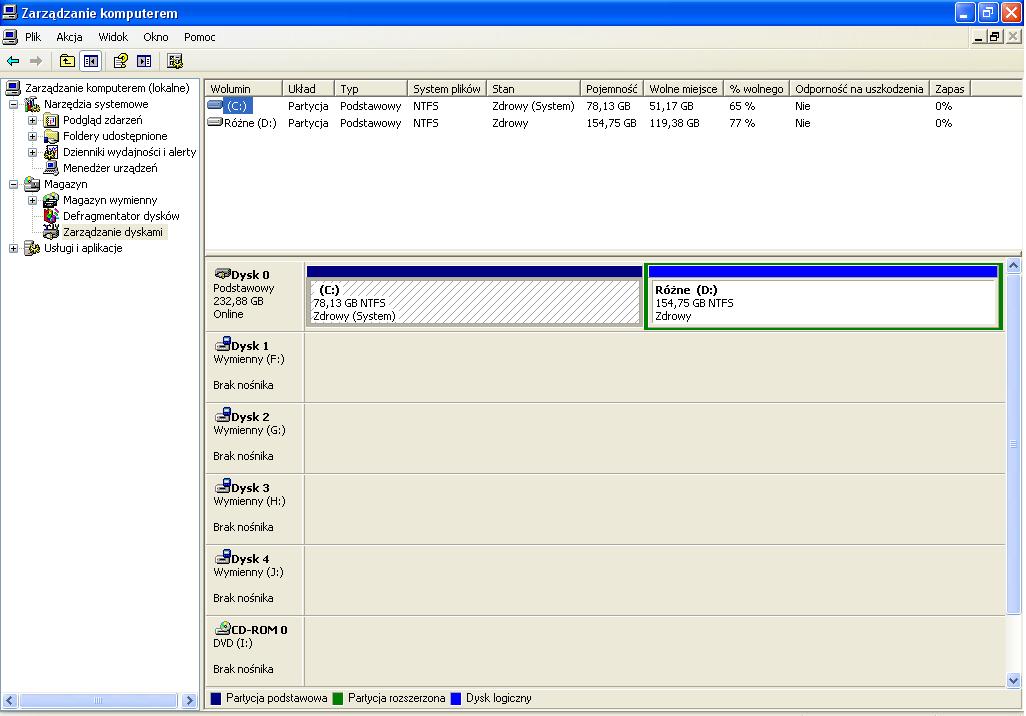Expand the Podgląd zdarzeń node
Viewport: 1026px width, 716px height.
tap(32, 120)
